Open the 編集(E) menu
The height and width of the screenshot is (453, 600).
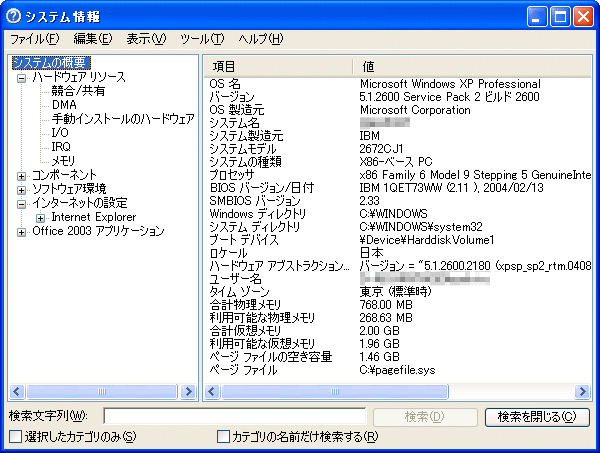click(93, 39)
